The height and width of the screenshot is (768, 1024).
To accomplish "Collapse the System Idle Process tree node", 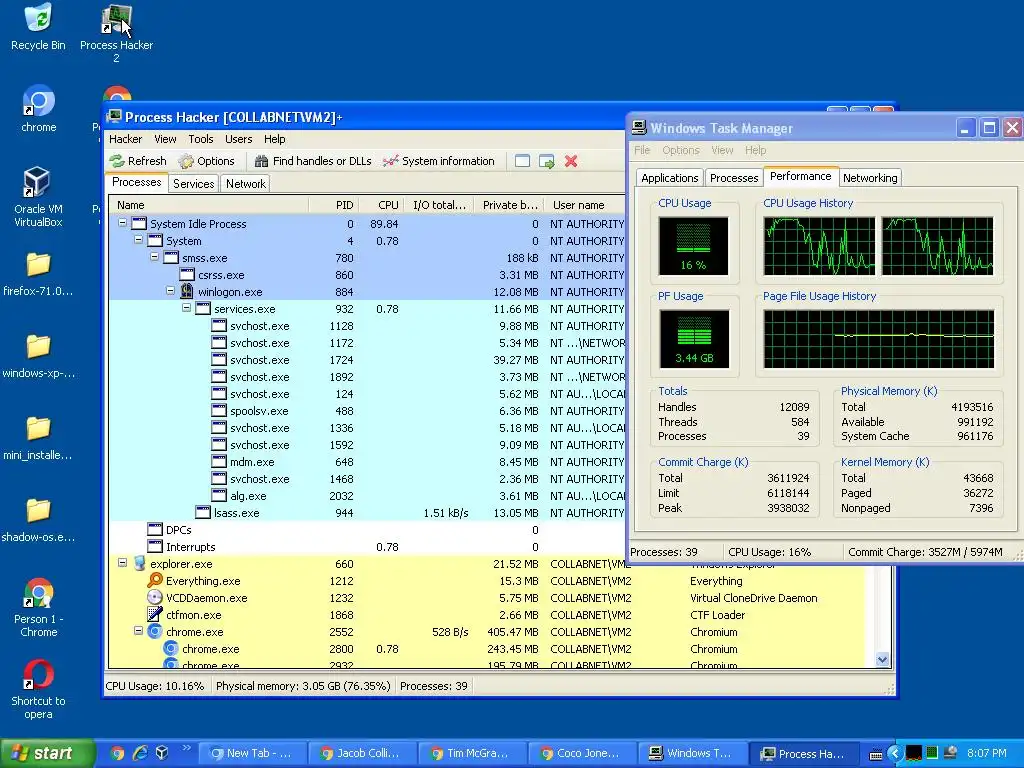I will [122, 223].
